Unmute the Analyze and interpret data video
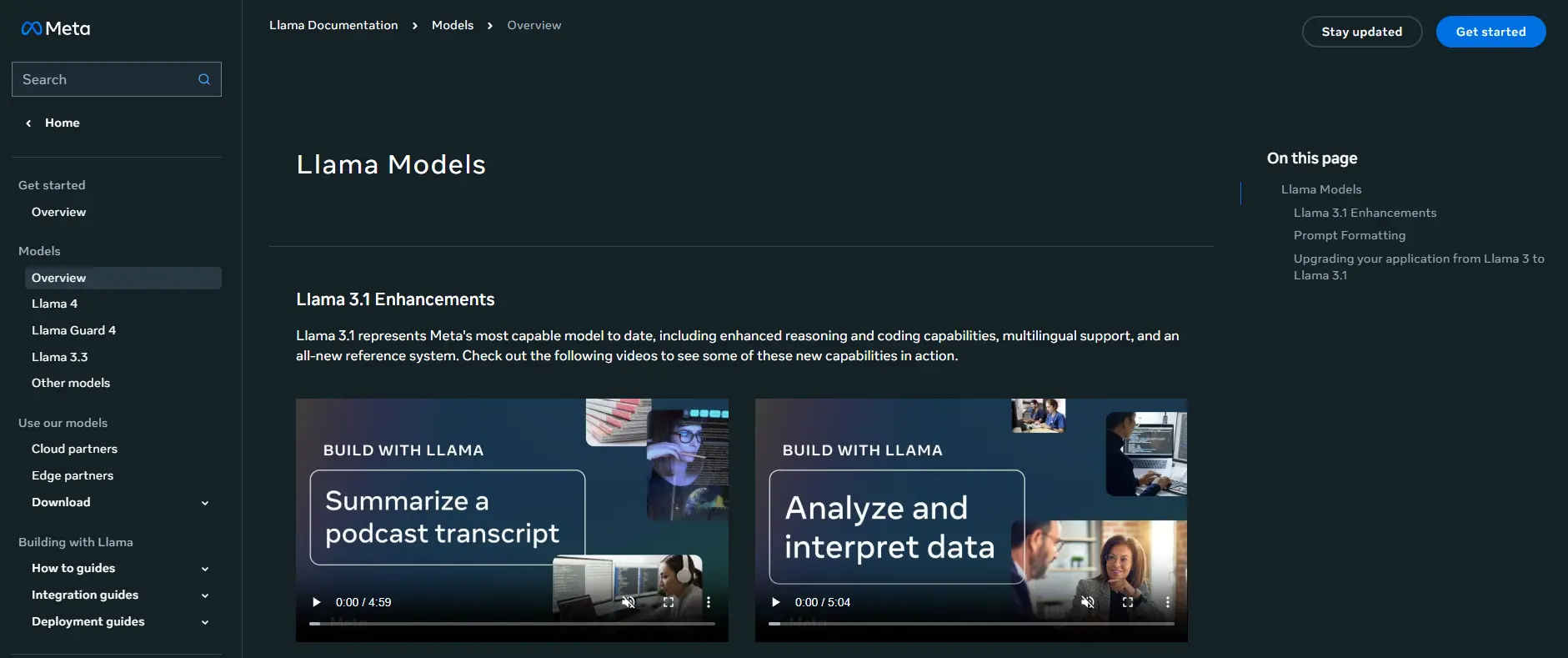Screen dimensions: 1568x658 pyautogui.click(x=1088, y=602)
